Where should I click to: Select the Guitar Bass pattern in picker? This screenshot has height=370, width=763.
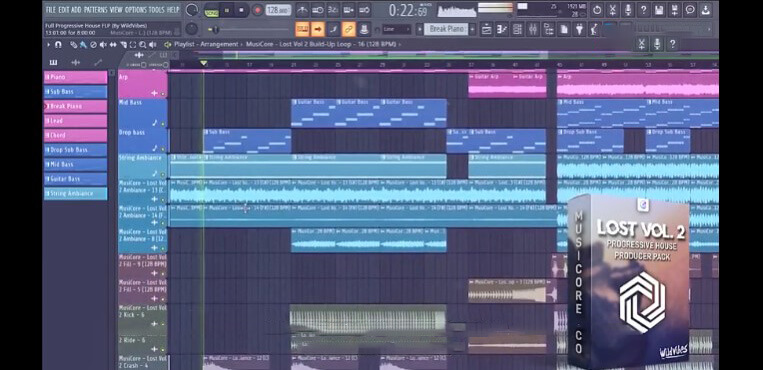click(x=75, y=179)
